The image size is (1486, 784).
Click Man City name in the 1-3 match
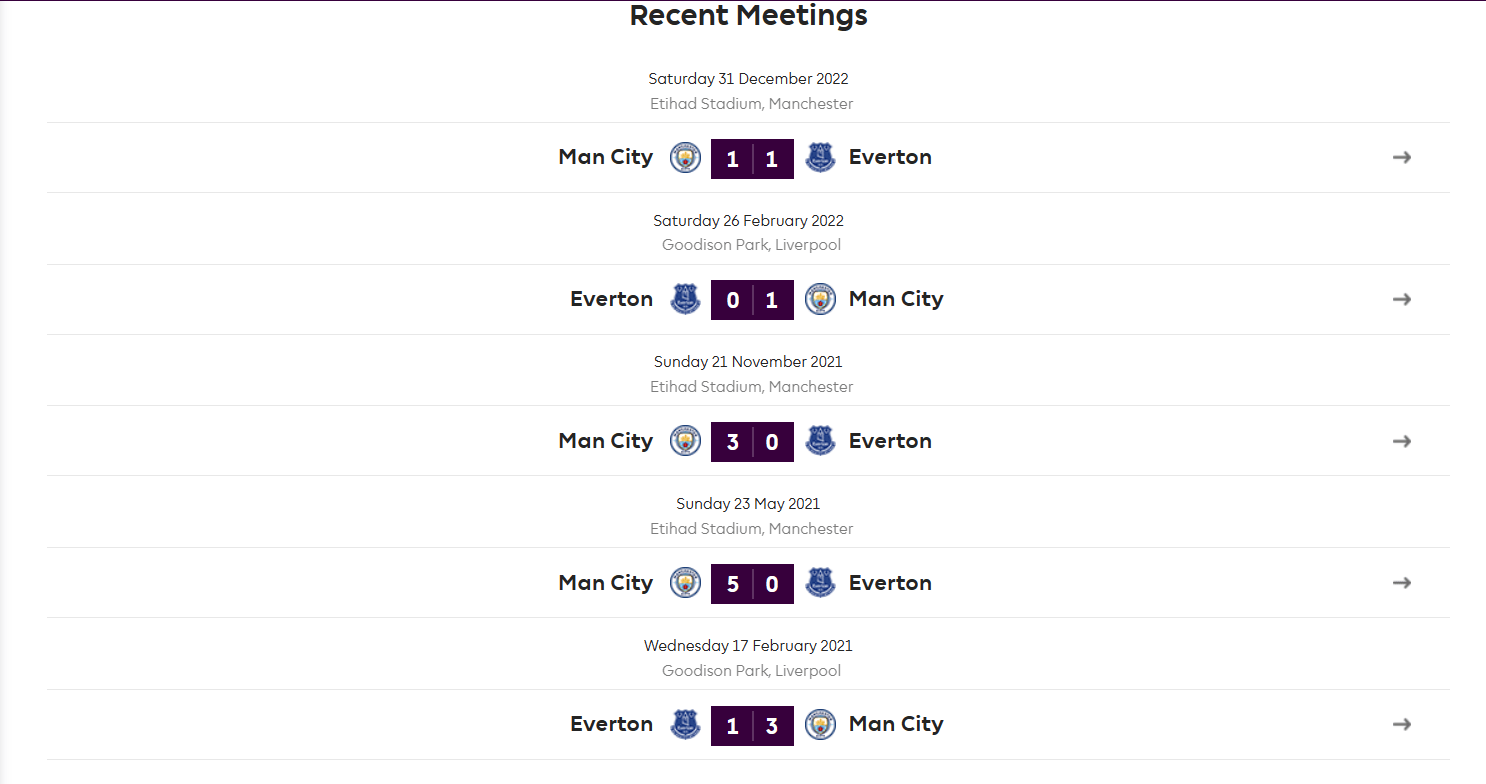click(896, 724)
